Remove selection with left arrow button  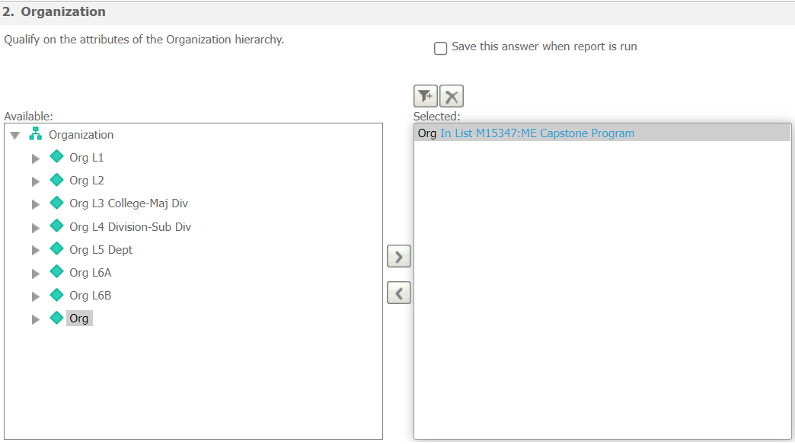399,293
